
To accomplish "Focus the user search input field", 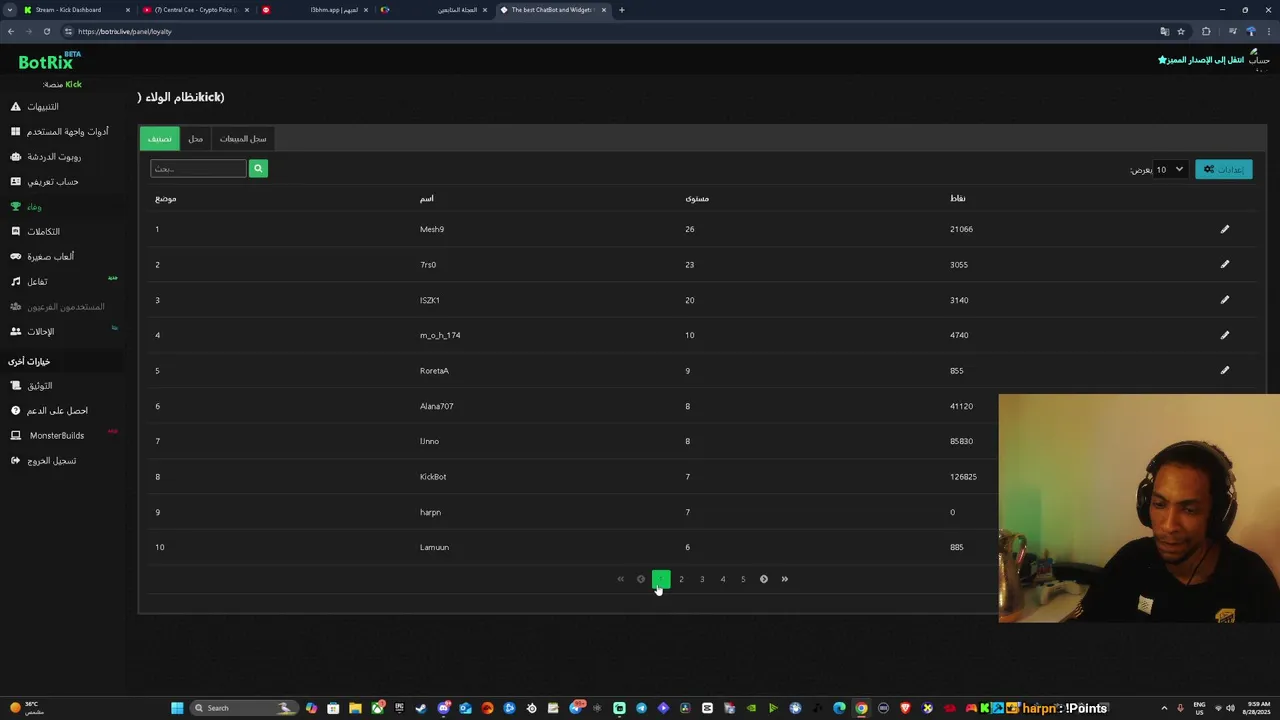I will click(198, 168).
